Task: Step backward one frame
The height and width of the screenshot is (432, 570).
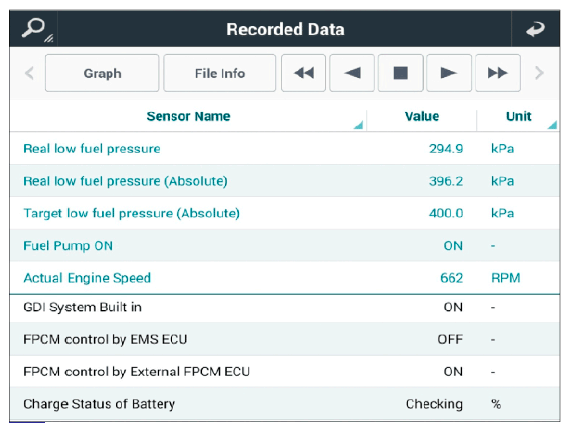Action: tap(352, 73)
